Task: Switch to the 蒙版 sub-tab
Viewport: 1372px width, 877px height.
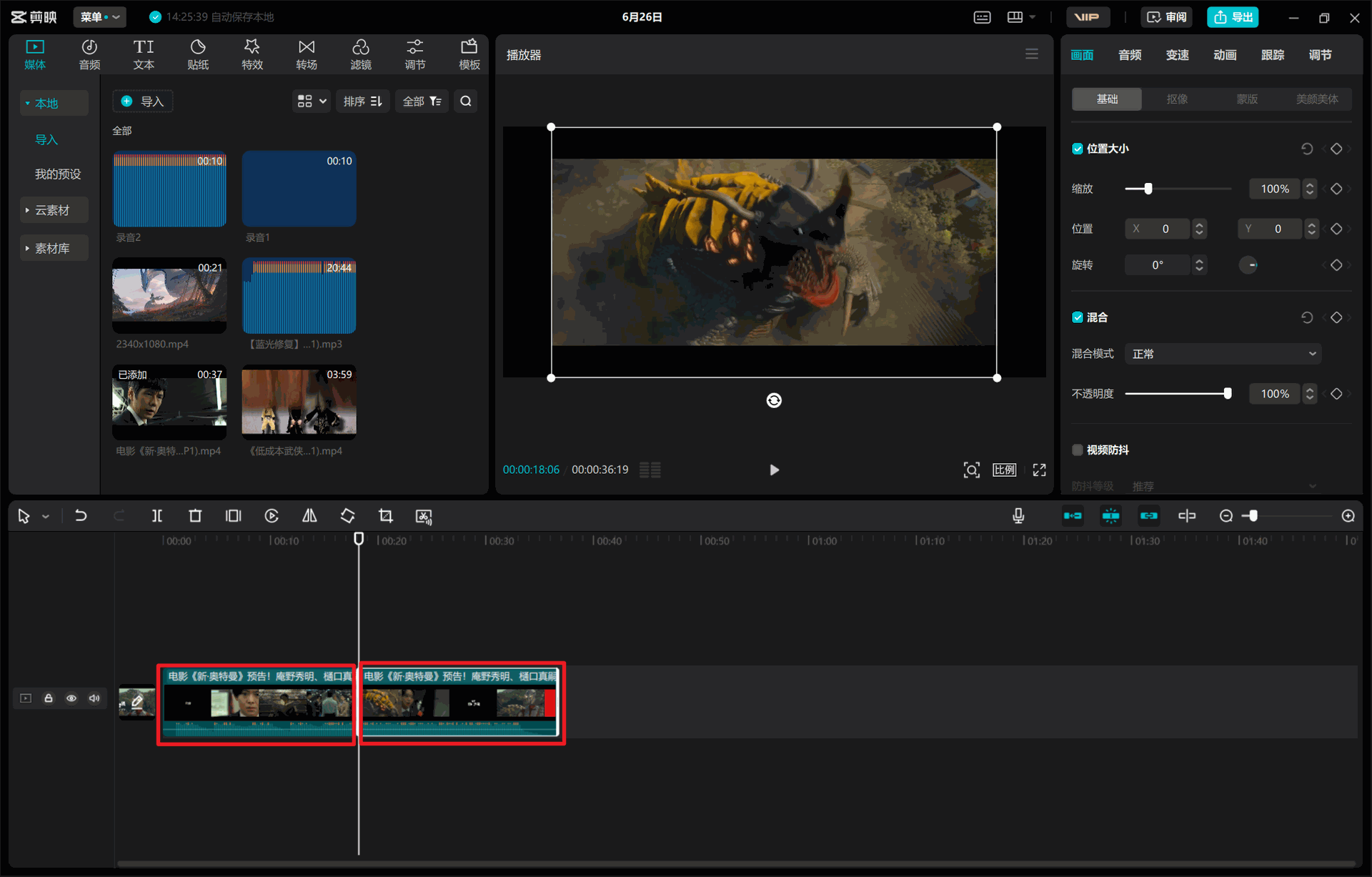Action: pyautogui.click(x=1247, y=99)
